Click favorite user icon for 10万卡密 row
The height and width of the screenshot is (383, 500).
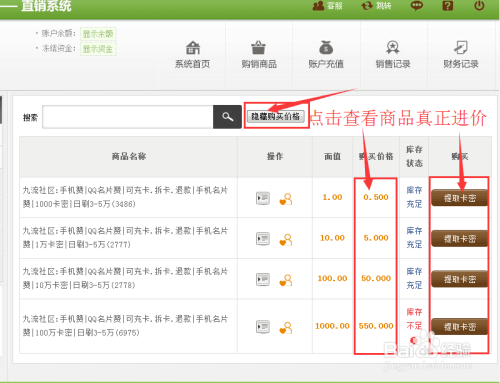tap(286, 280)
